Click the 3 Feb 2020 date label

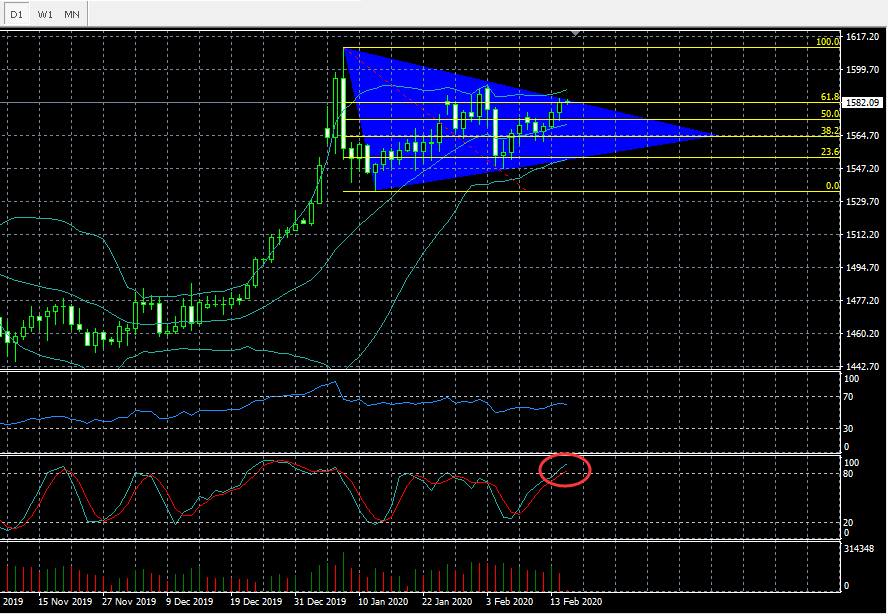coord(510,602)
